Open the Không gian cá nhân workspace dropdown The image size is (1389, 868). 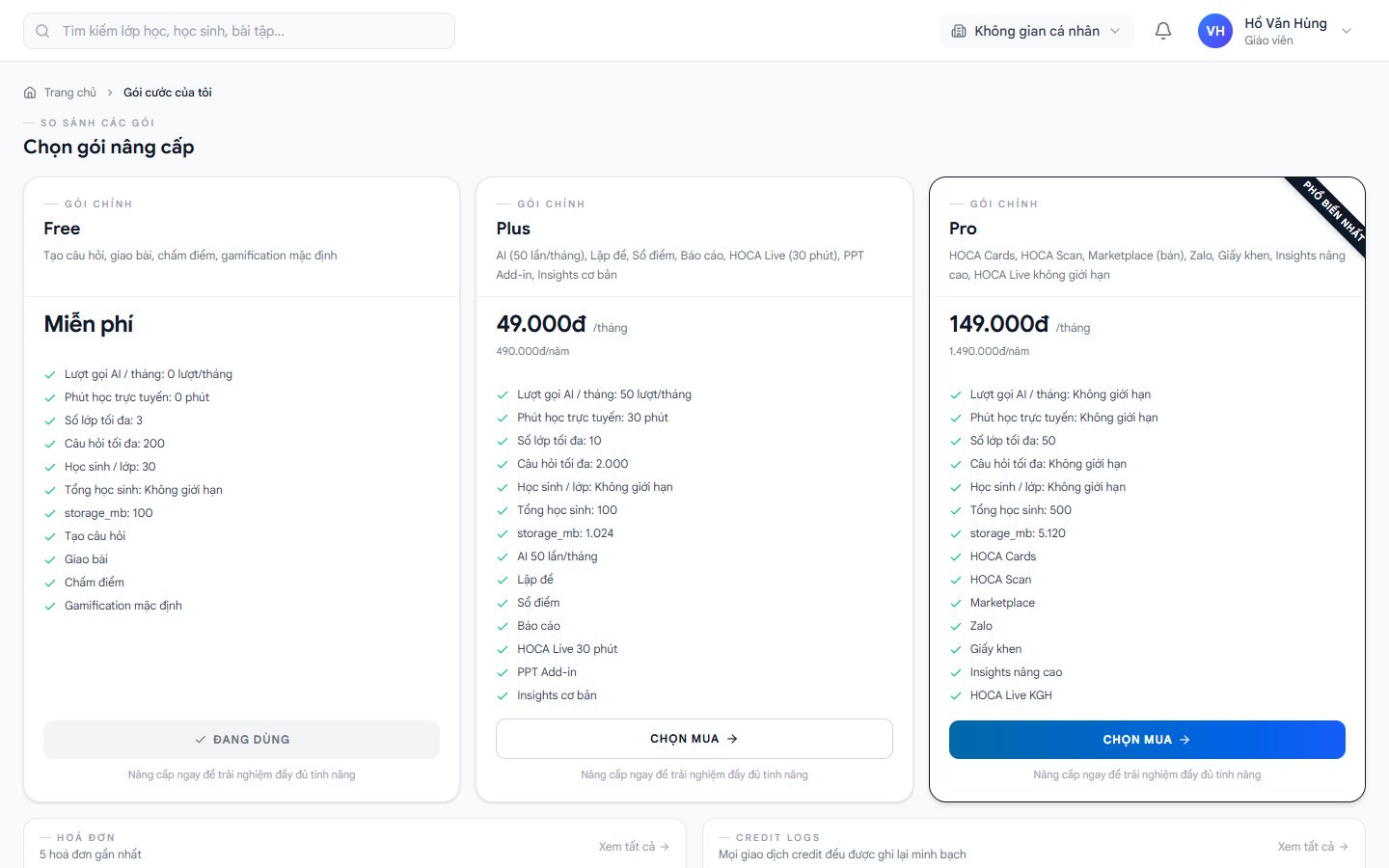[1036, 31]
